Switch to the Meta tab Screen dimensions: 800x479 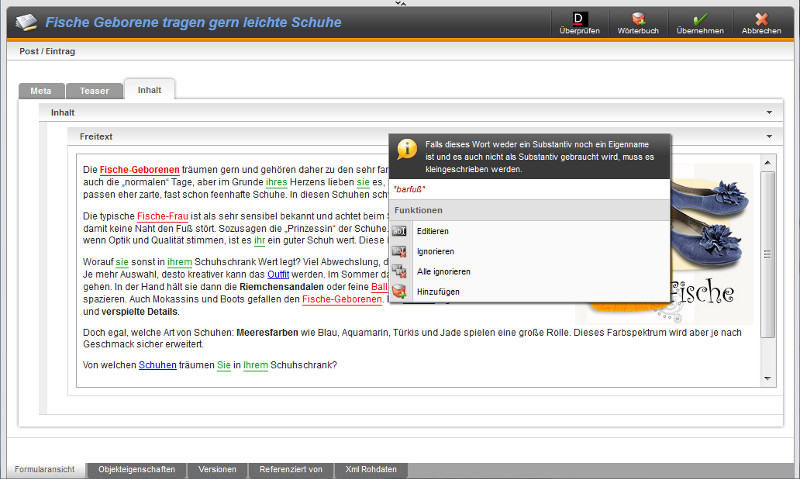[x=41, y=90]
